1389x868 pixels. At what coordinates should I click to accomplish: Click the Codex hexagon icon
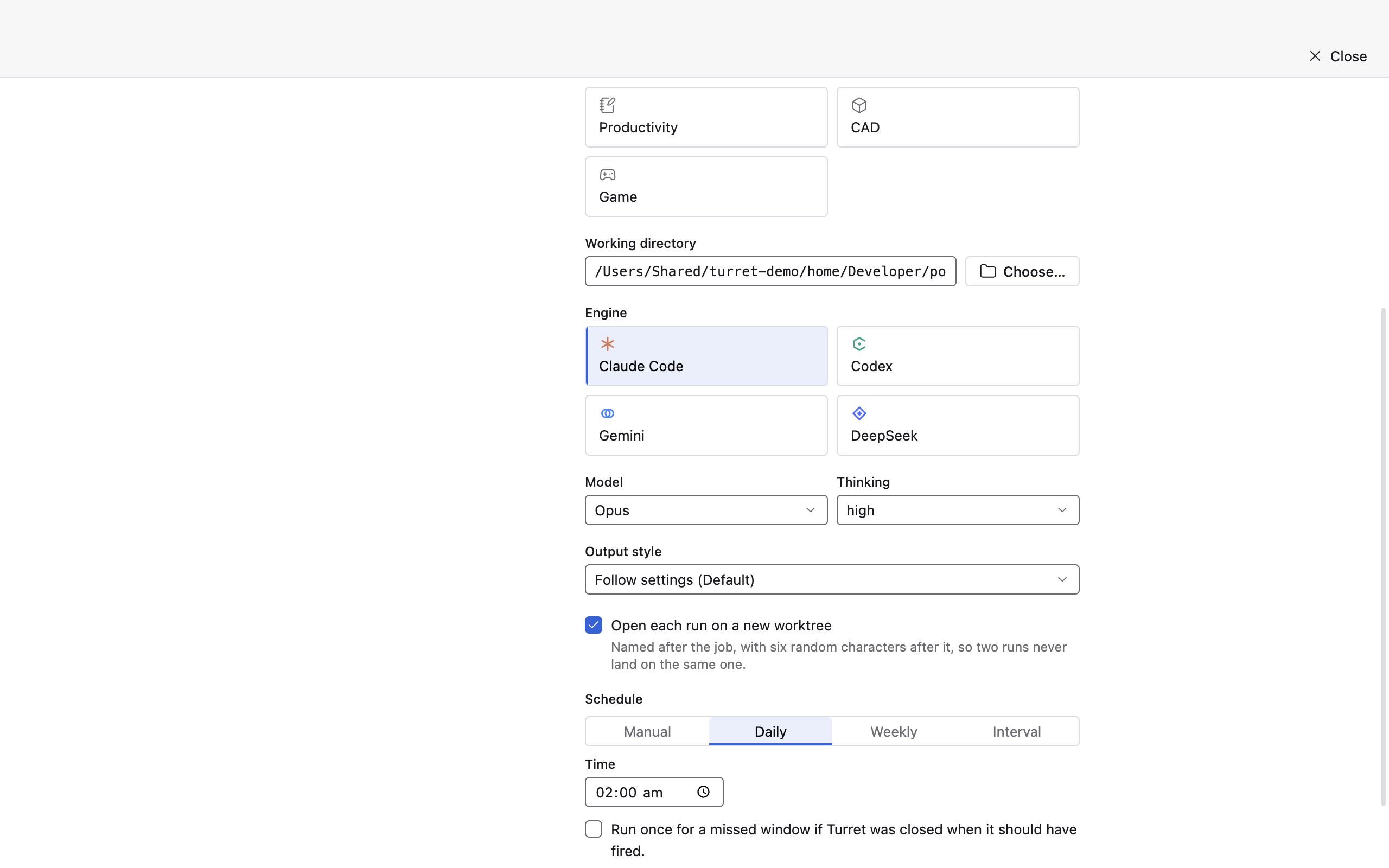[x=859, y=344]
